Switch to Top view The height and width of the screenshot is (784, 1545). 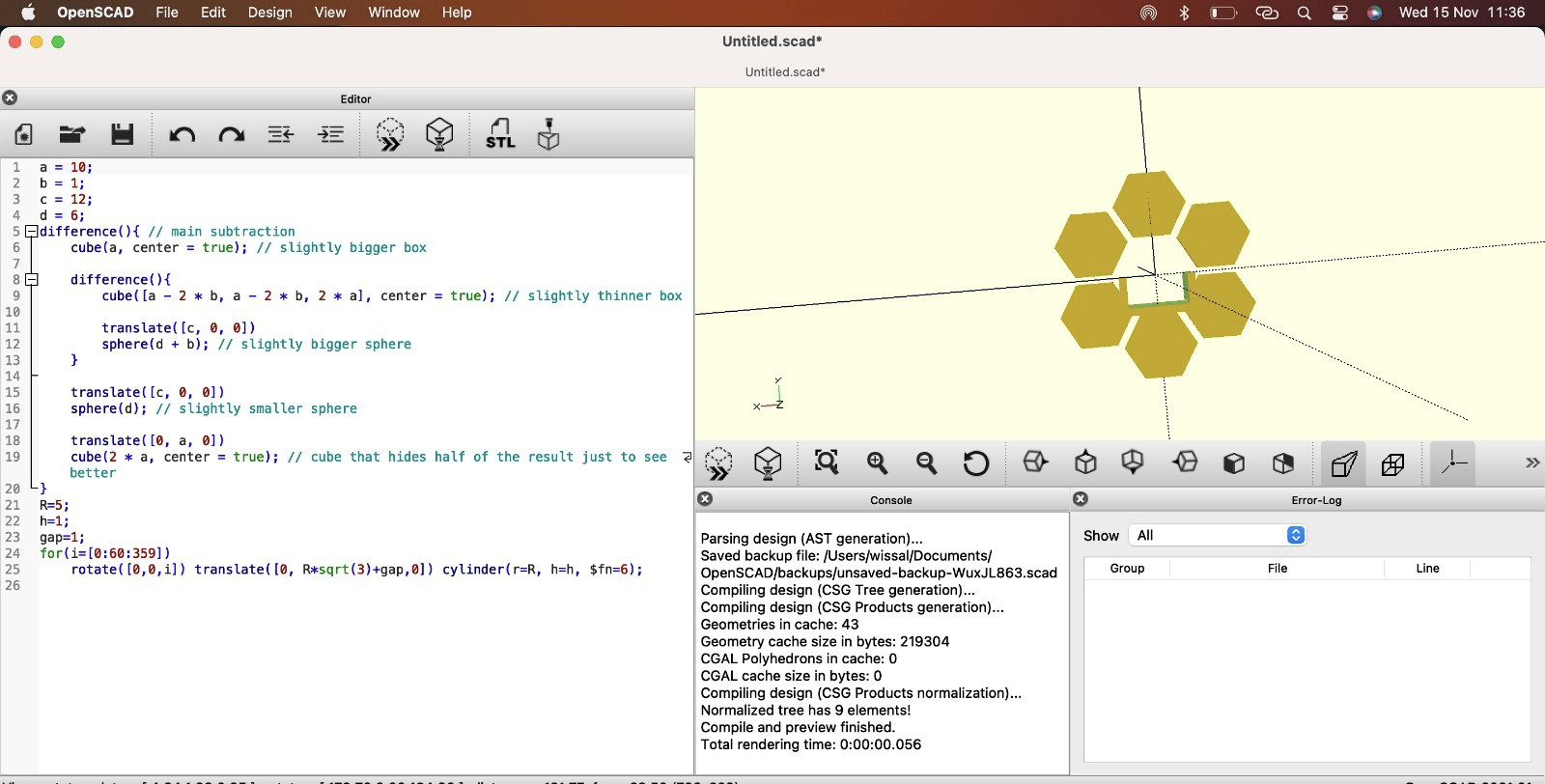1085,462
